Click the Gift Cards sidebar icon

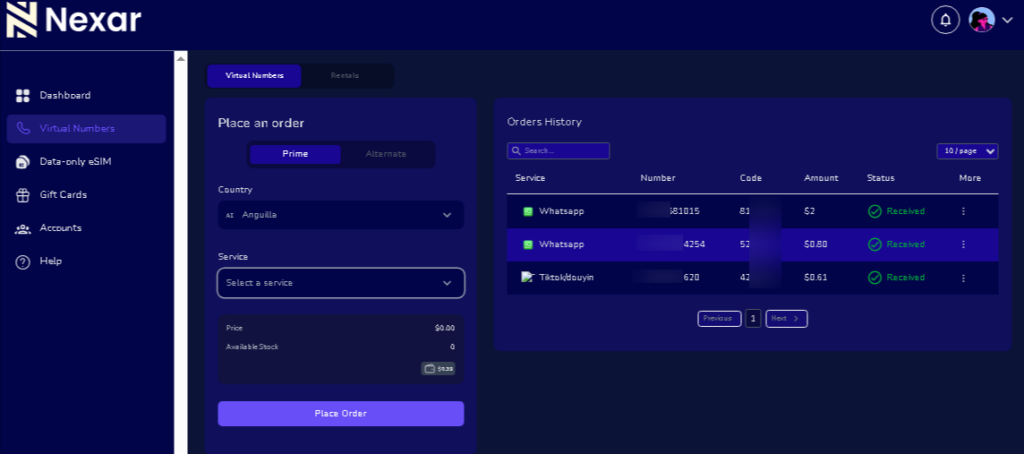tap(23, 195)
